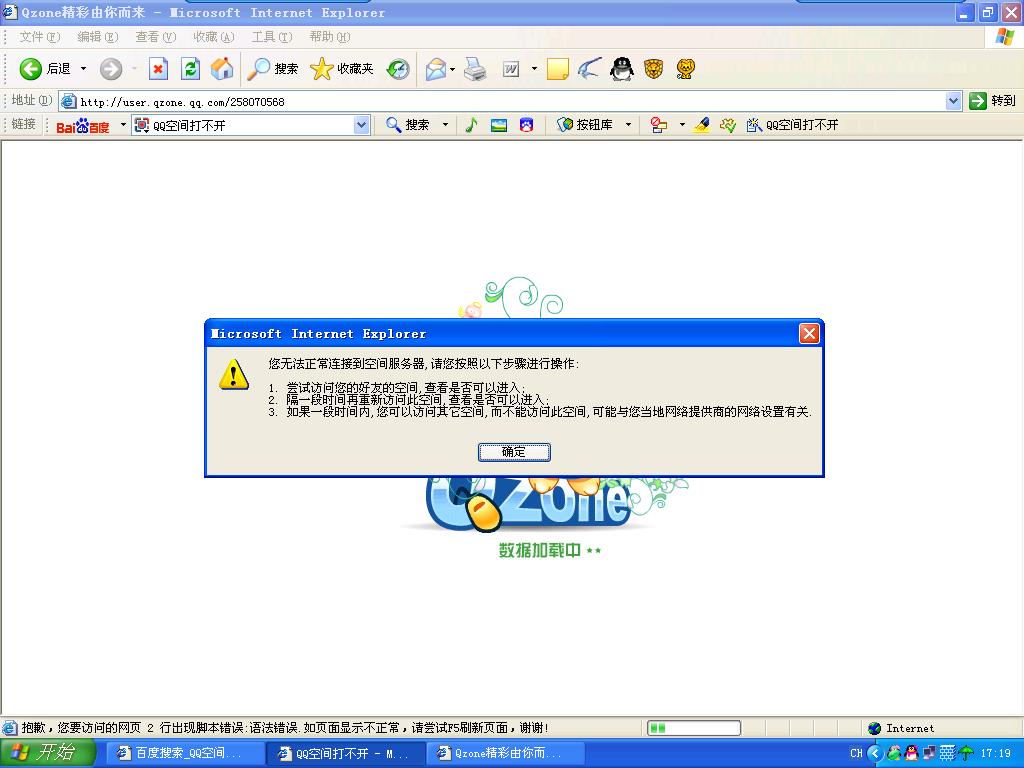Click the highlighter pen icon
Screen dimensions: 1024x768
click(x=702, y=125)
